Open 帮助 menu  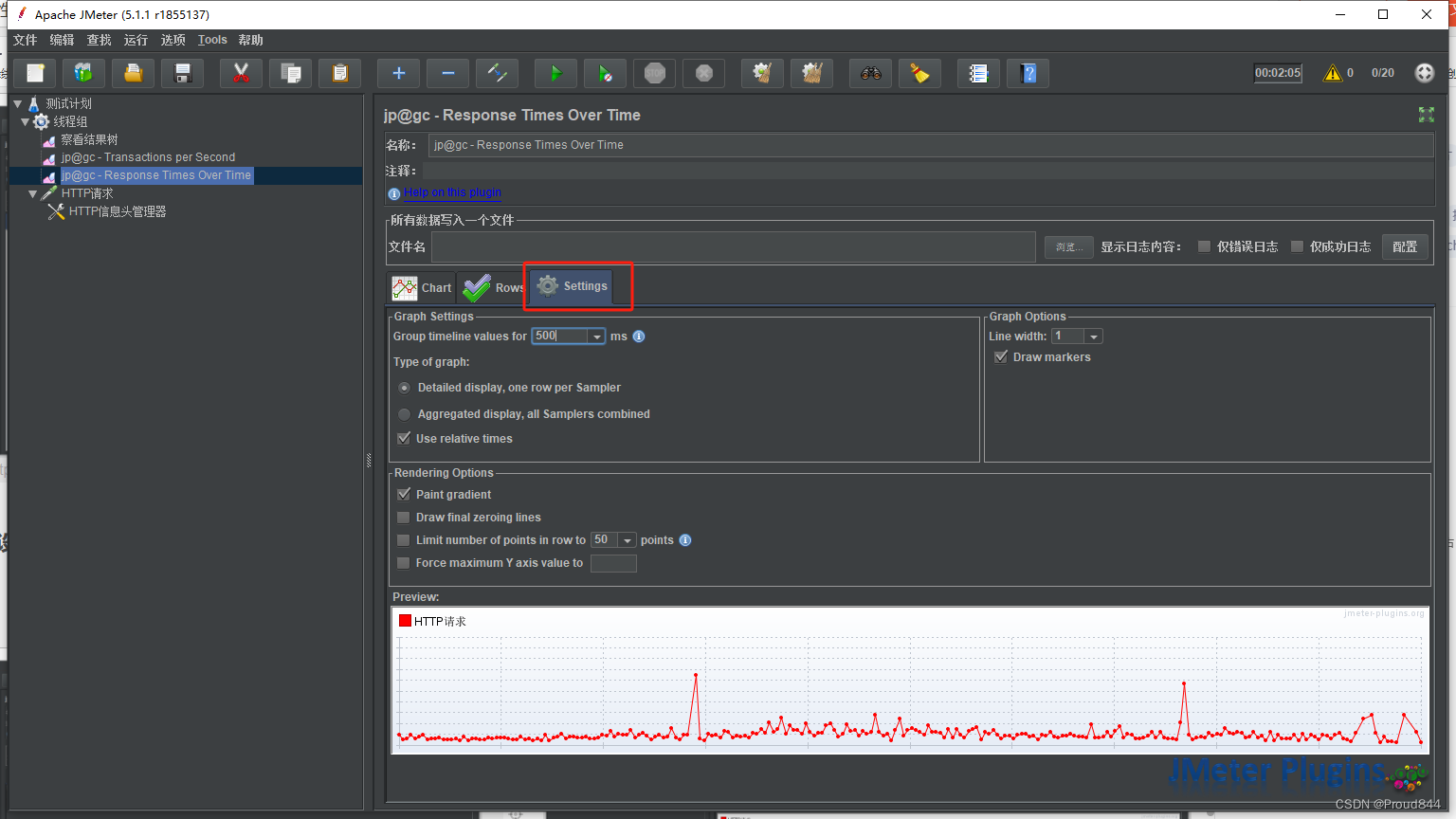[250, 40]
